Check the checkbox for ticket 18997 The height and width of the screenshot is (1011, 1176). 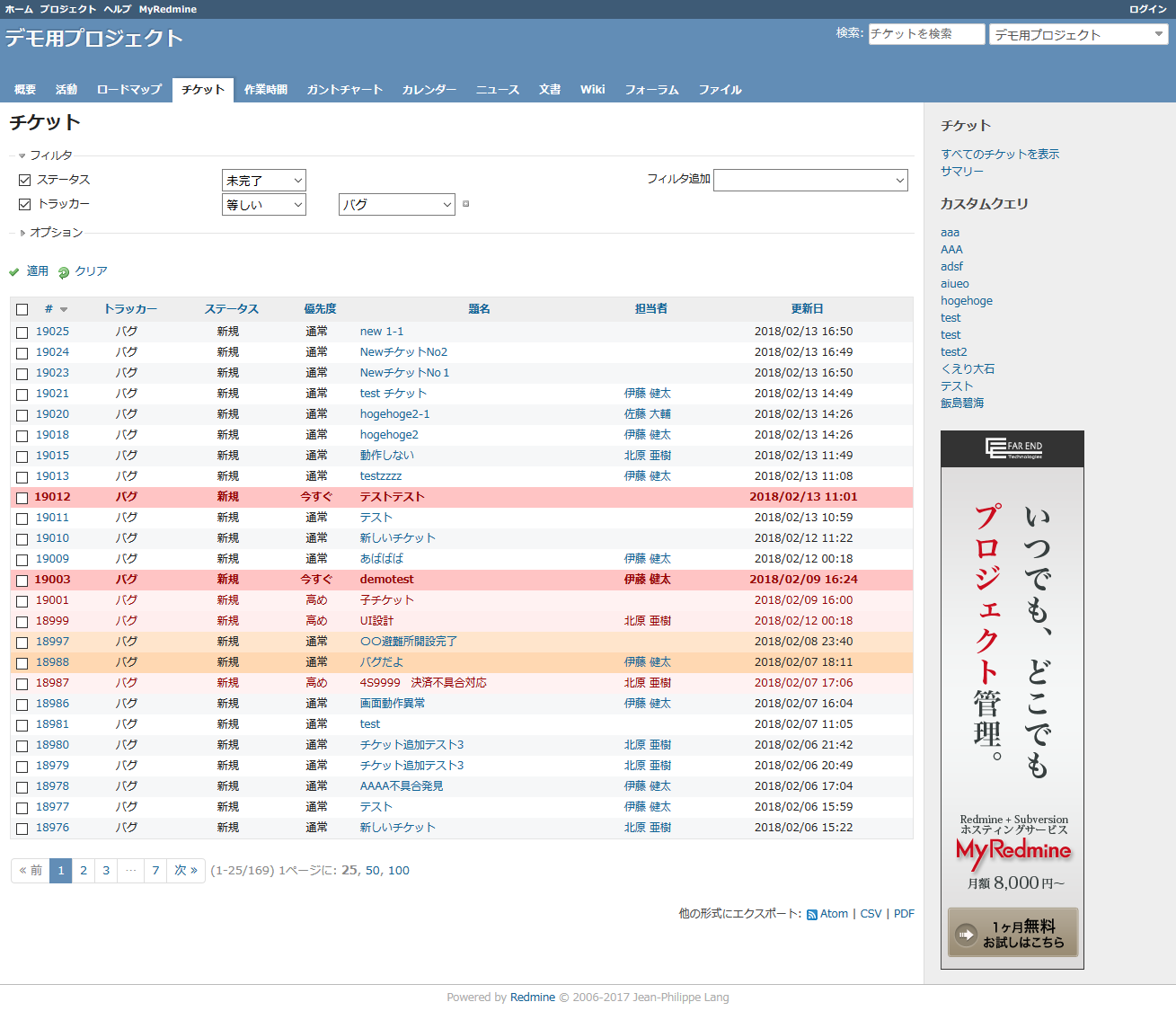(x=22, y=643)
